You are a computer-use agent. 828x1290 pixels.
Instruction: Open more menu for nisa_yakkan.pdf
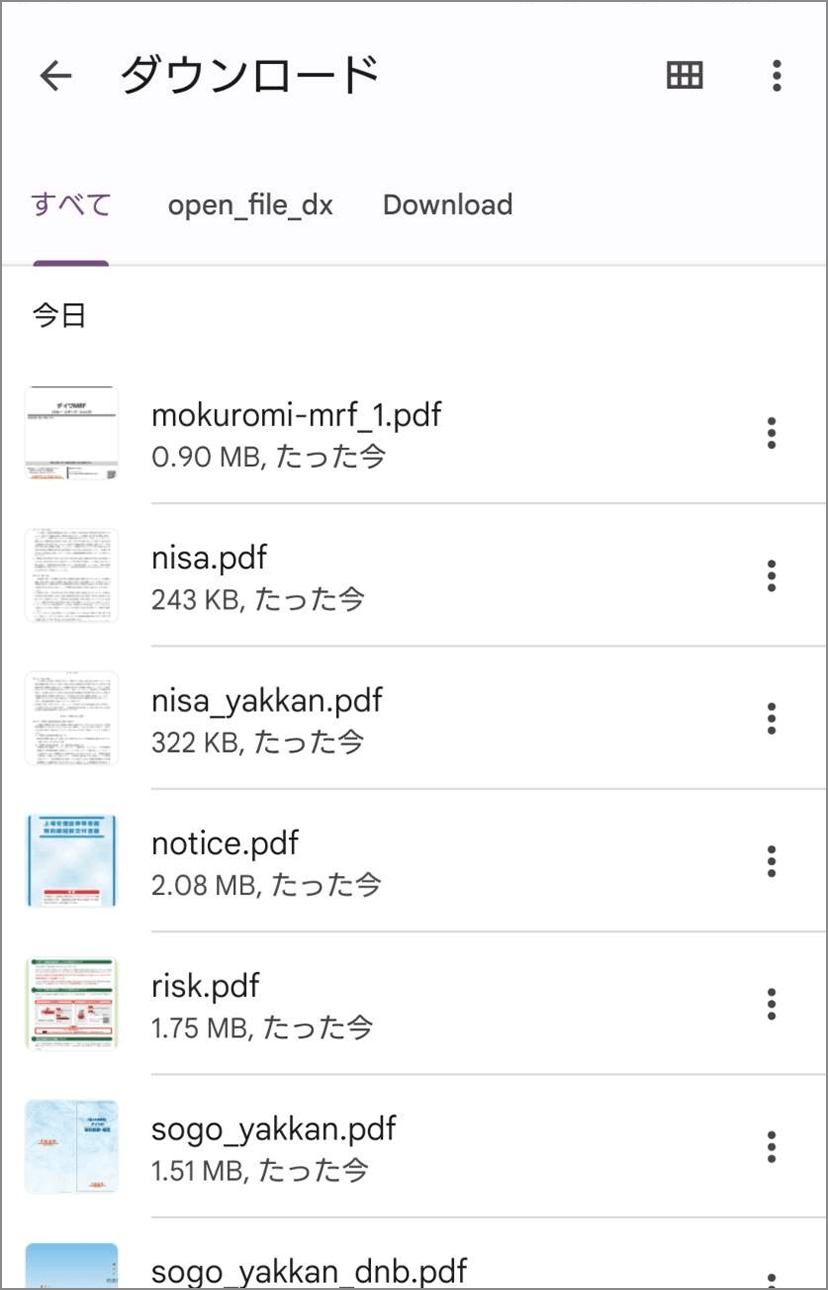(771, 718)
